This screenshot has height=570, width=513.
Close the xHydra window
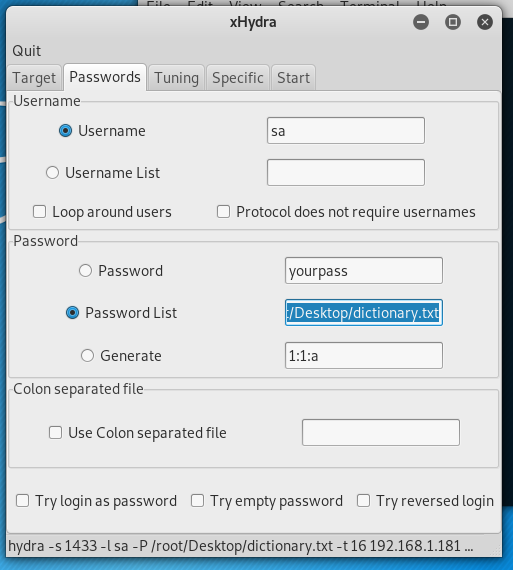tap(485, 22)
